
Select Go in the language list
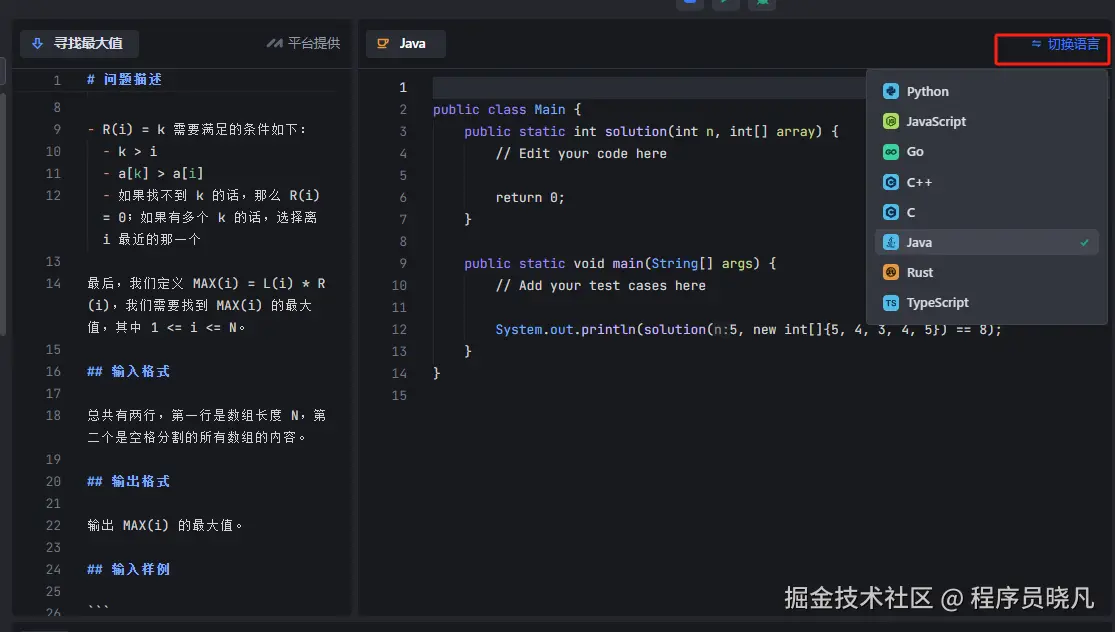coord(986,151)
